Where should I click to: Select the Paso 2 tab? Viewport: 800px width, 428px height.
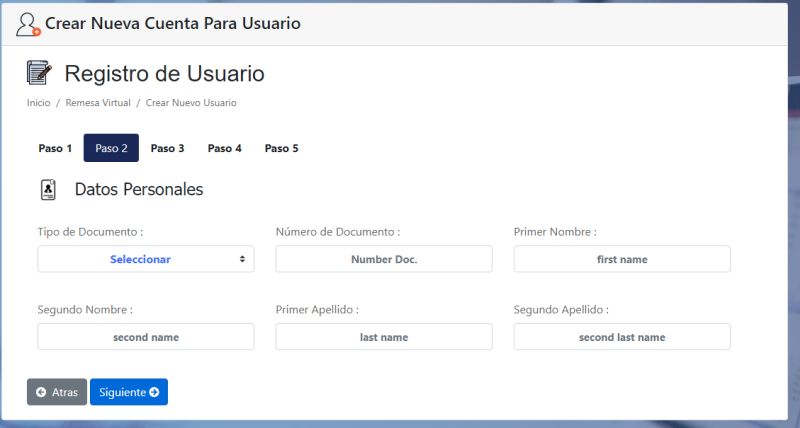pyautogui.click(x=111, y=148)
